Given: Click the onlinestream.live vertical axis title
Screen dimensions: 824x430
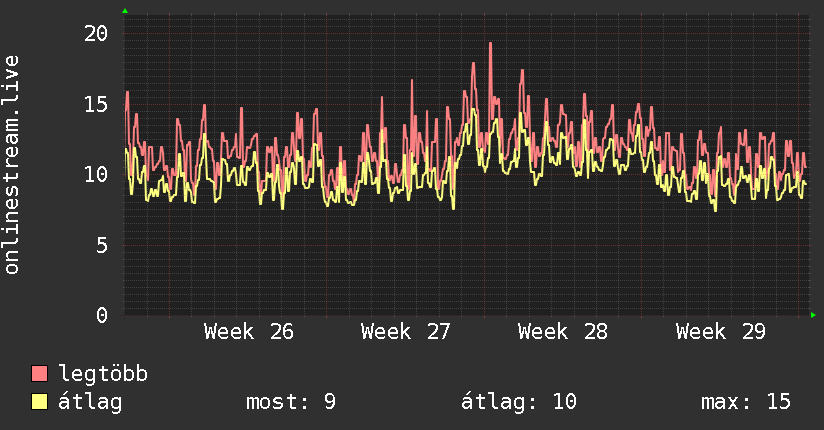Looking at the screenshot, I should click(11, 165).
